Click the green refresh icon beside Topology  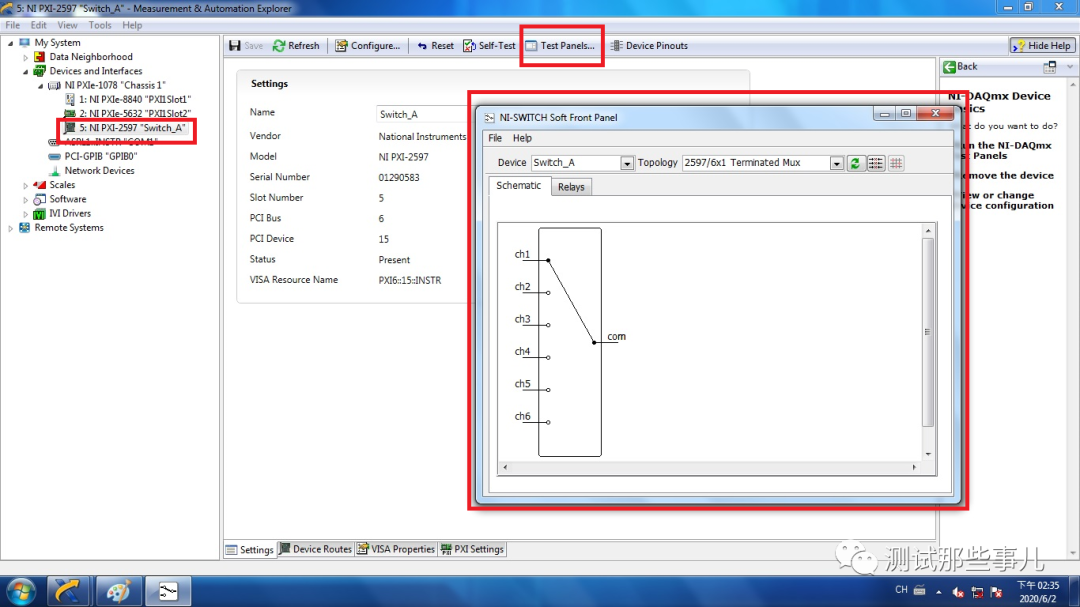[855, 163]
